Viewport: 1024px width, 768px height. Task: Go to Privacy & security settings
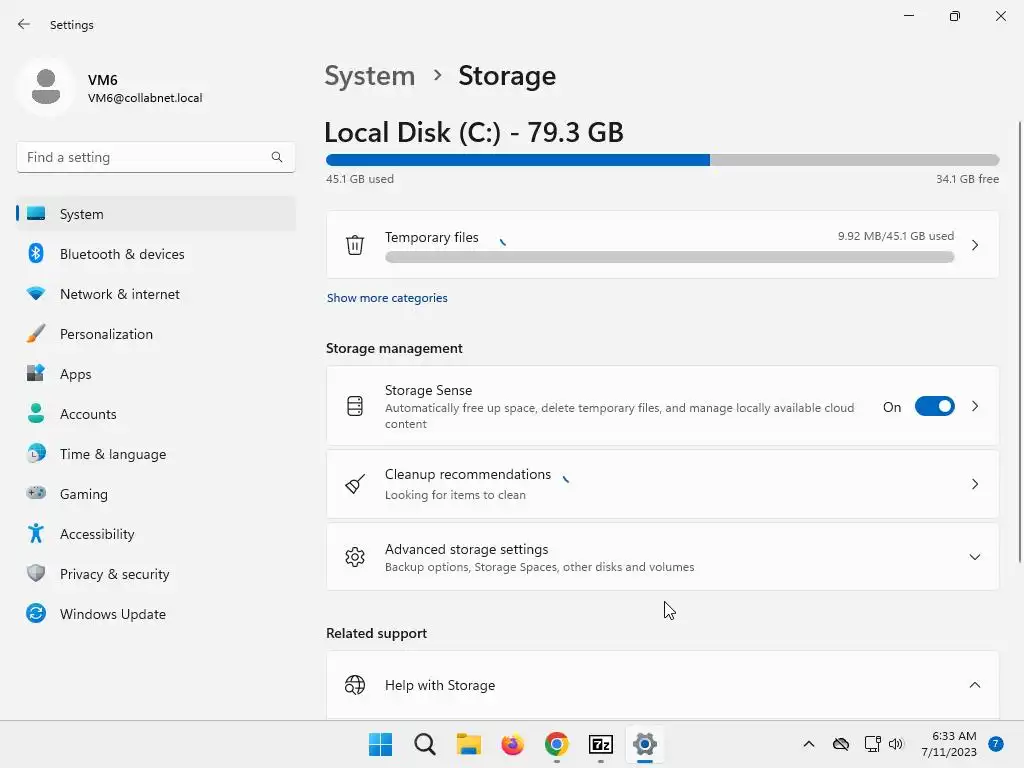(x=114, y=574)
